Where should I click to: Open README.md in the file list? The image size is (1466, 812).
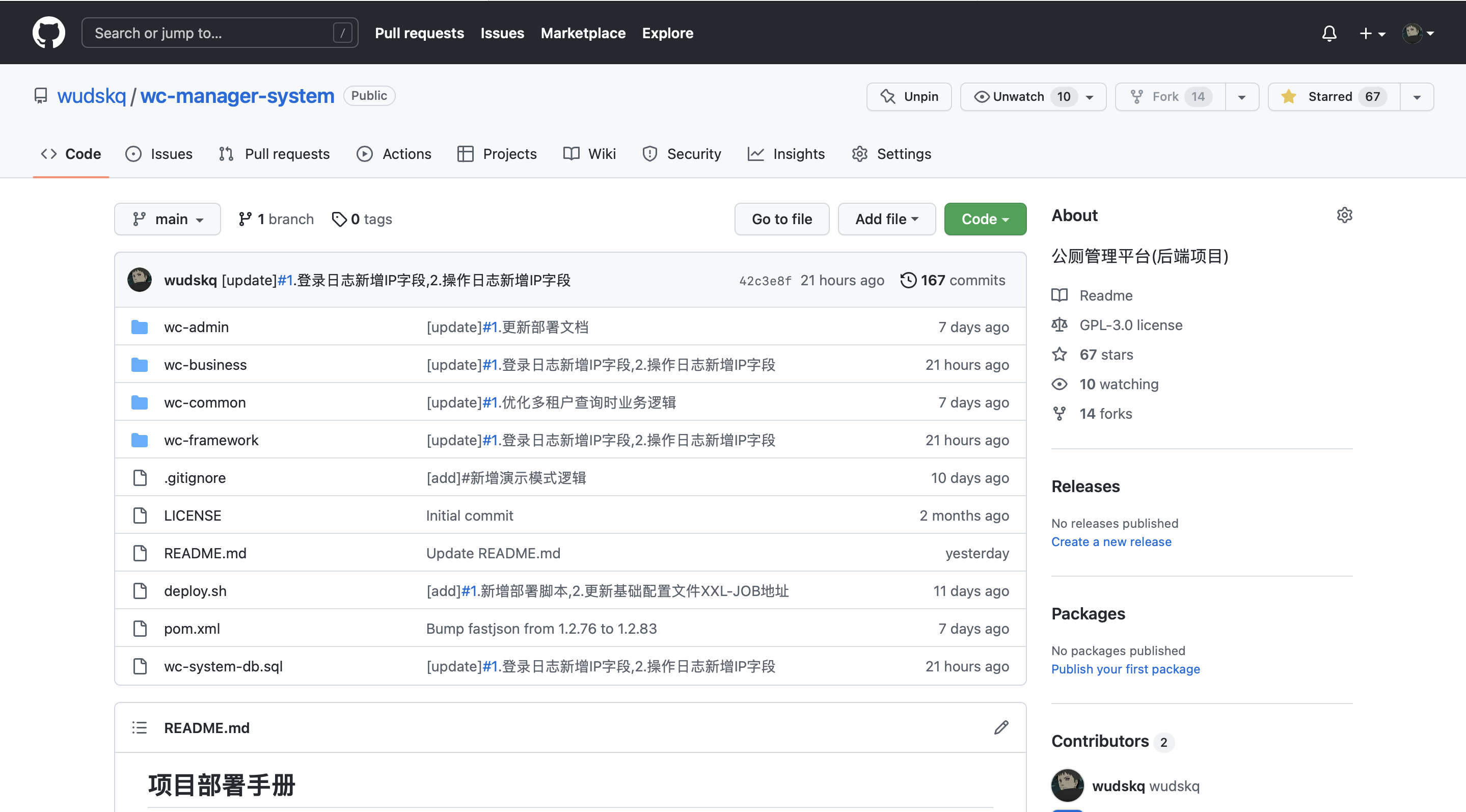point(205,553)
